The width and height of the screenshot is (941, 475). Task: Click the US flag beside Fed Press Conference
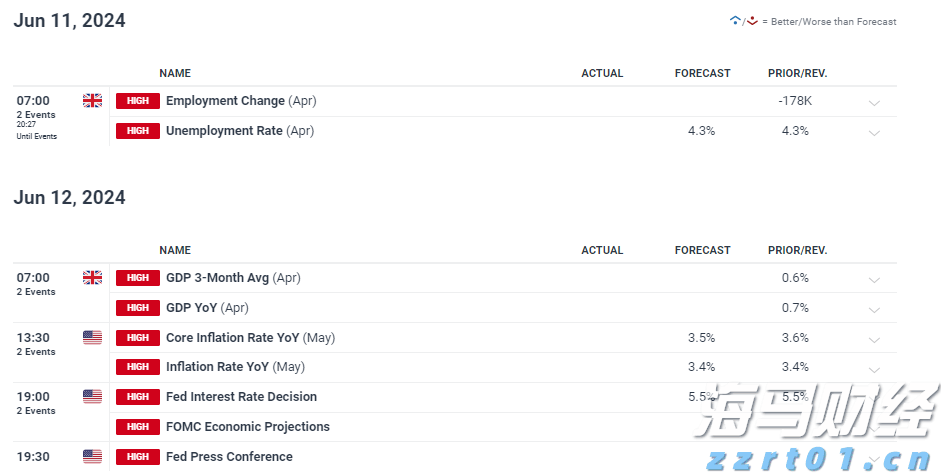point(92,456)
